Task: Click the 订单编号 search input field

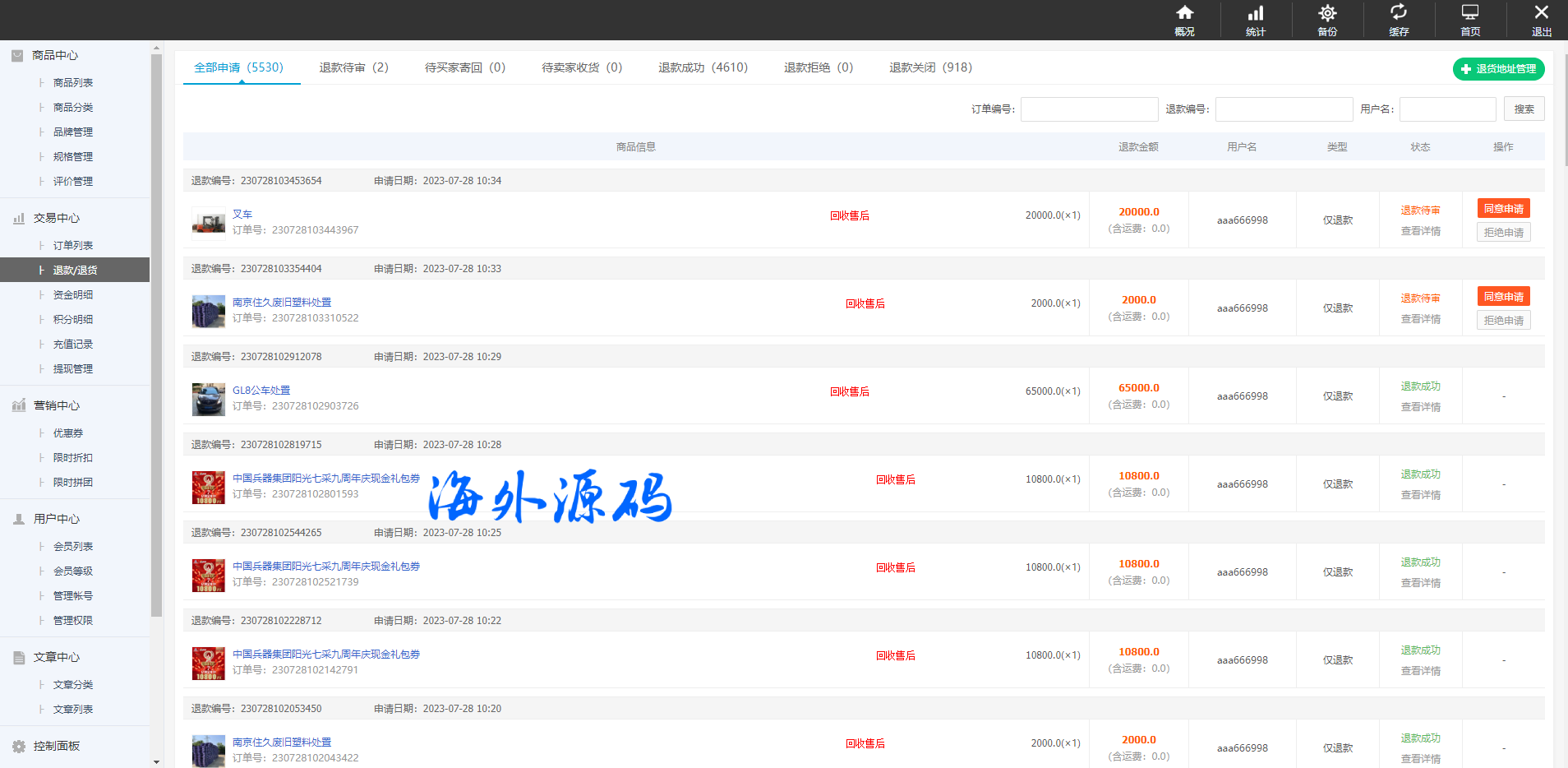Action: click(x=1089, y=109)
